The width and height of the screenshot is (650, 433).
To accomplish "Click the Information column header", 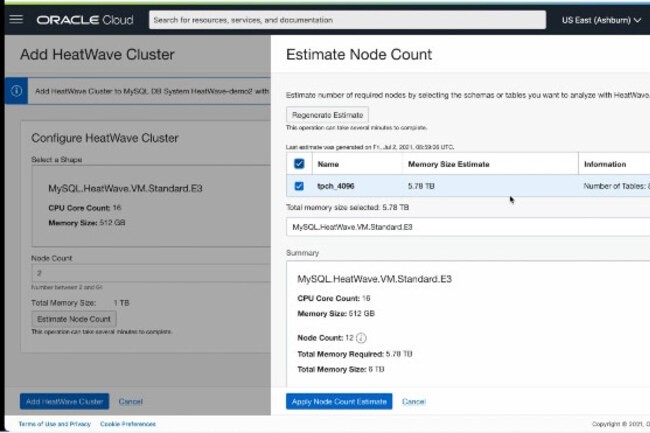I will (x=605, y=164).
